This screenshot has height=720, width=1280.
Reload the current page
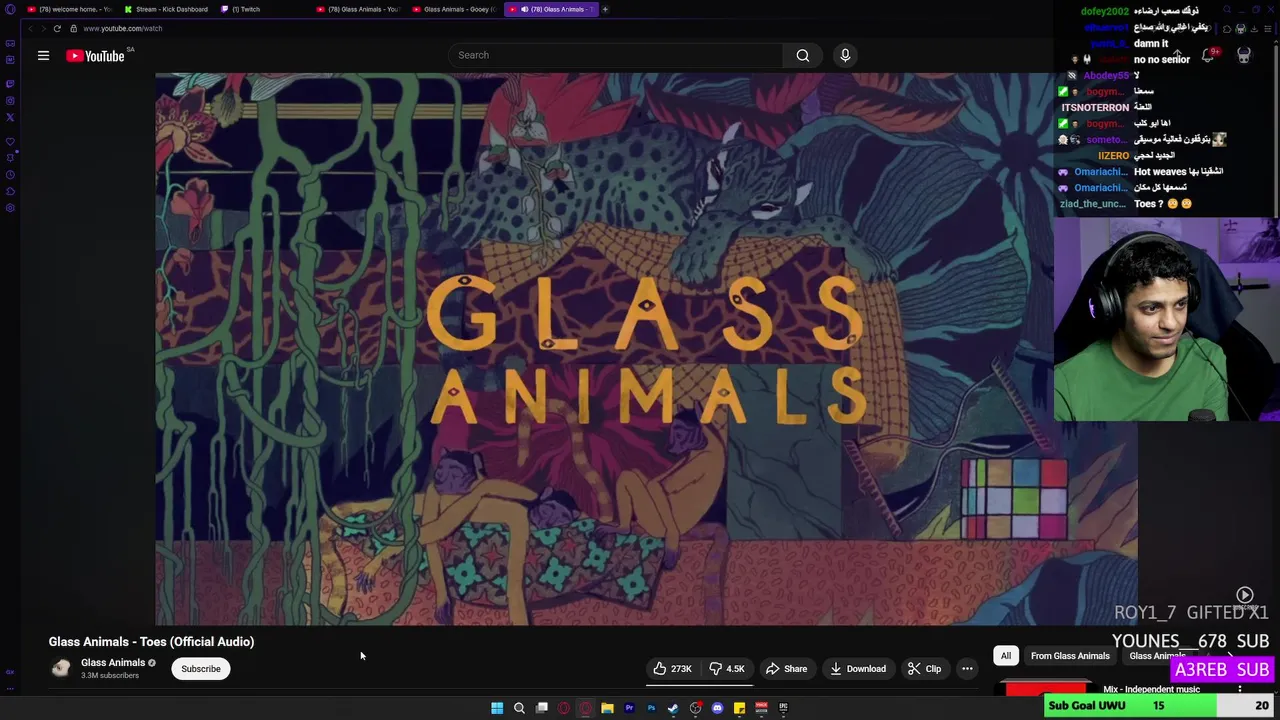tap(57, 28)
